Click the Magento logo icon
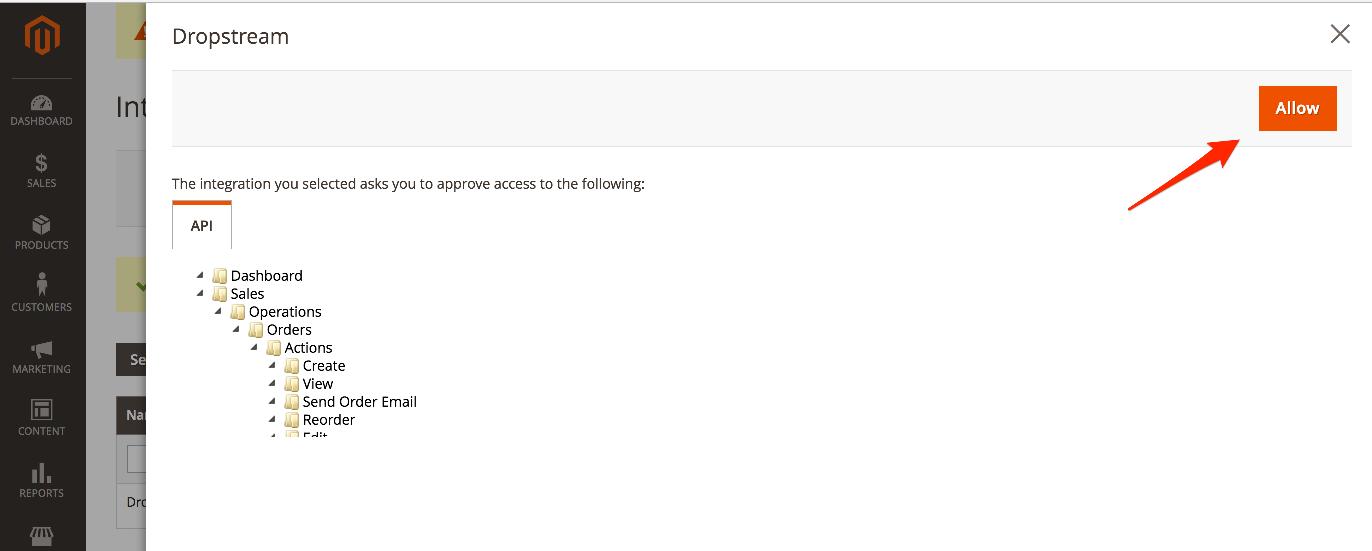 click(42, 36)
